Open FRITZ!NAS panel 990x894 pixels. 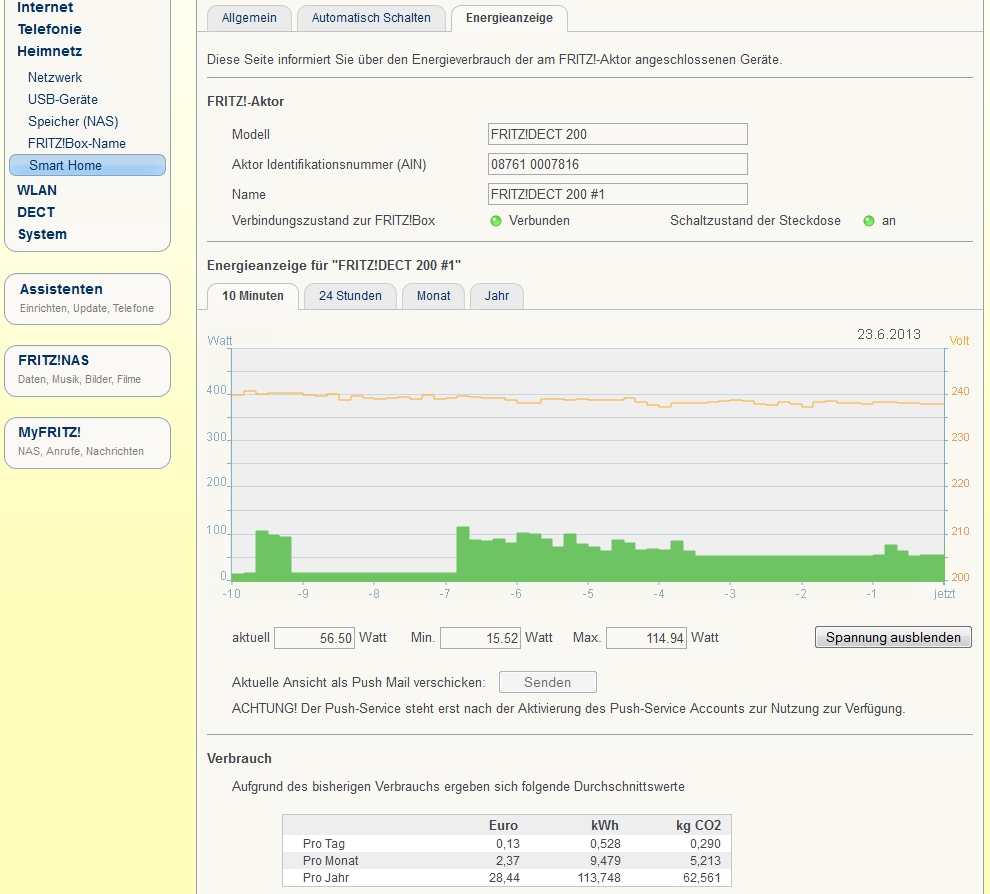pyautogui.click(x=87, y=371)
